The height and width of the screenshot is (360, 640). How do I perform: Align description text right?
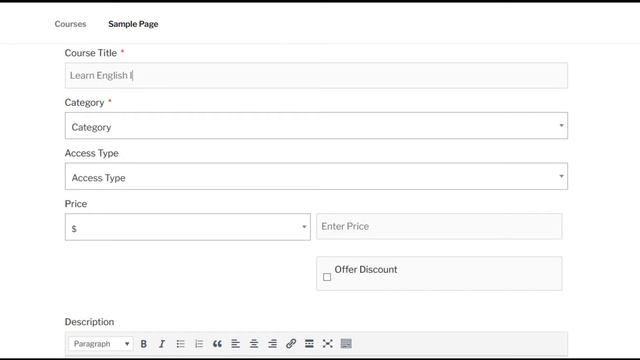[x=272, y=344]
